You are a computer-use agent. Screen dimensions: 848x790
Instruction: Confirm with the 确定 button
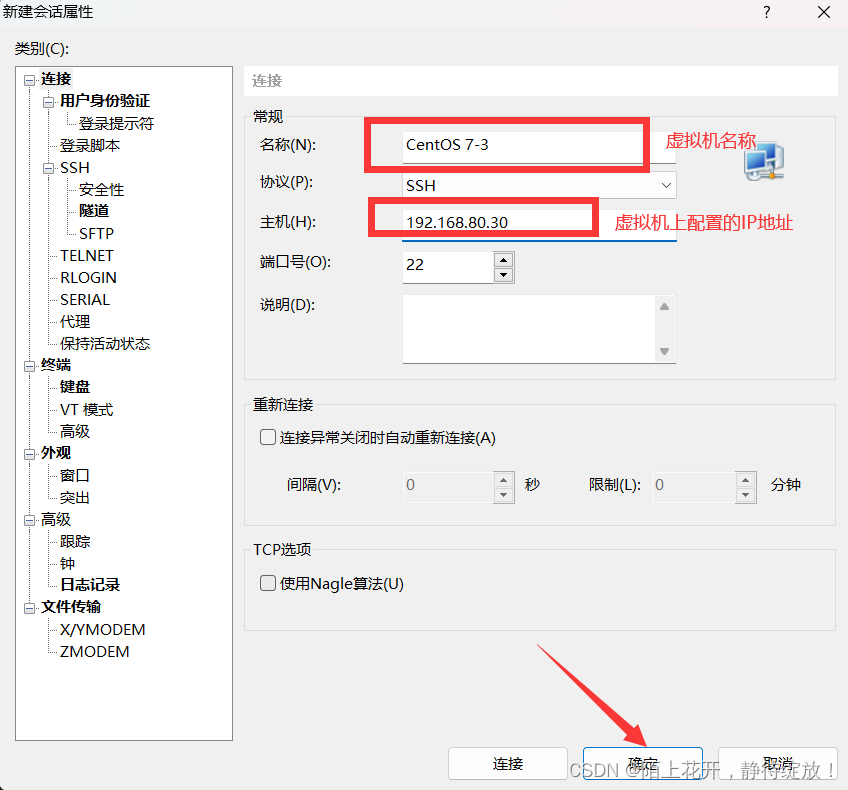pos(642,764)
